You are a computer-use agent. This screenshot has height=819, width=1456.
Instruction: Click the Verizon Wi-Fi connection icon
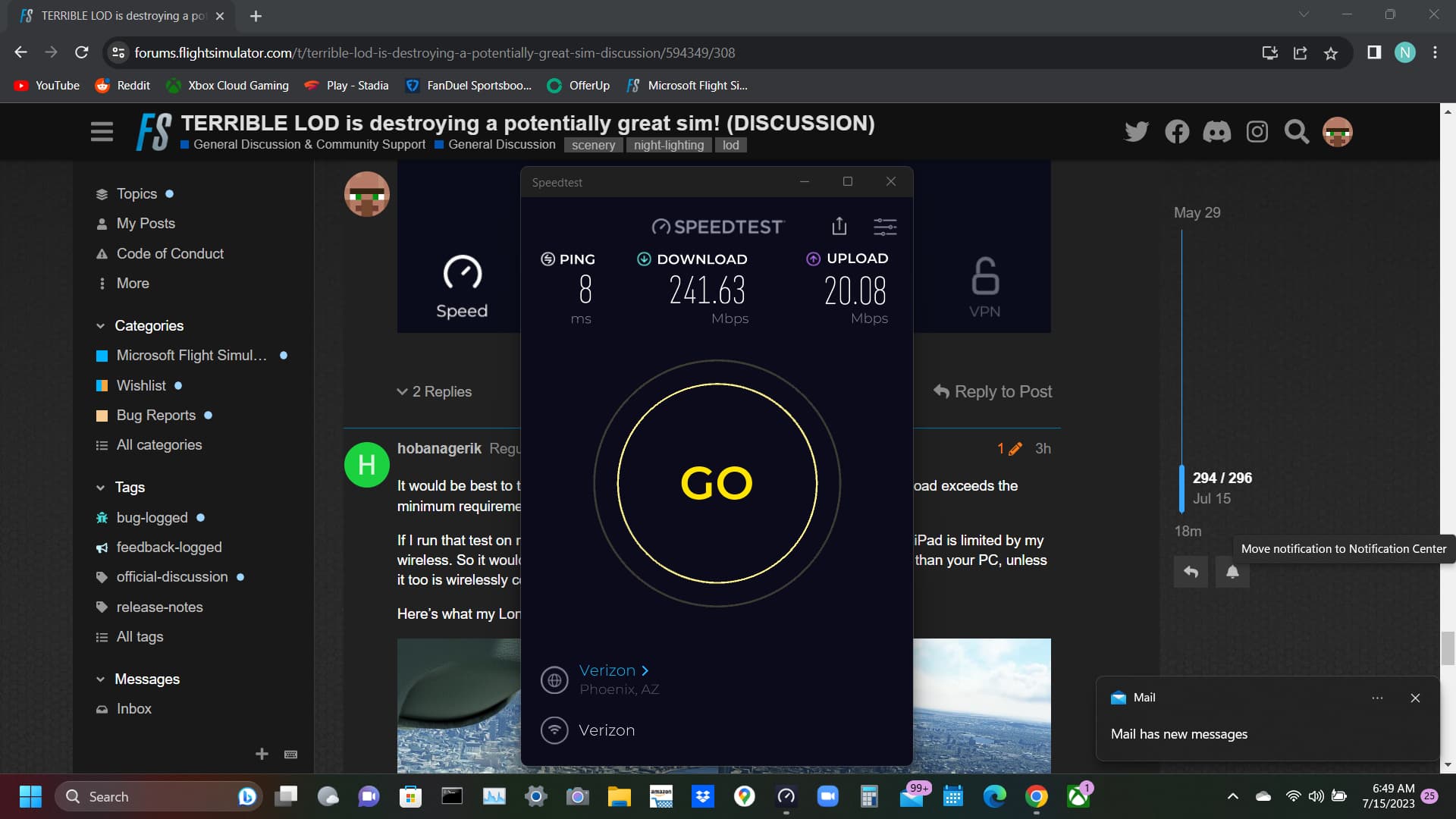554,730
